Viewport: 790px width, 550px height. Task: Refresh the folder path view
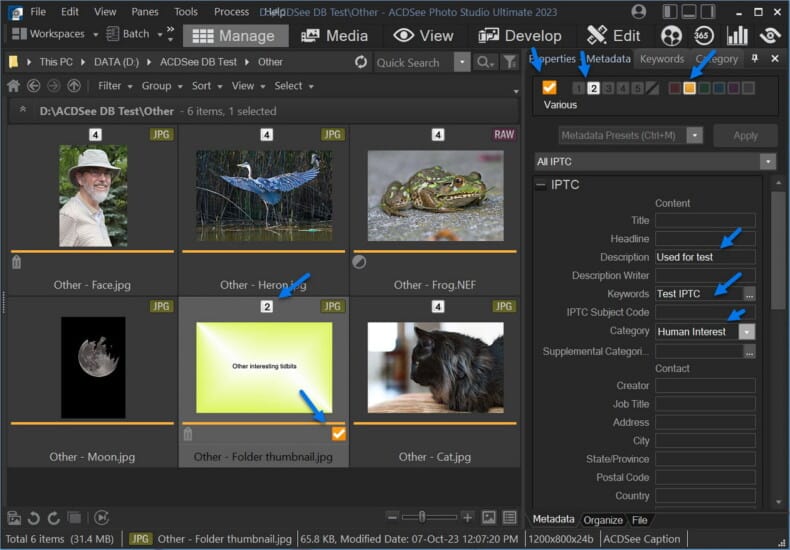pyautogui.click(x=361, y=62)
